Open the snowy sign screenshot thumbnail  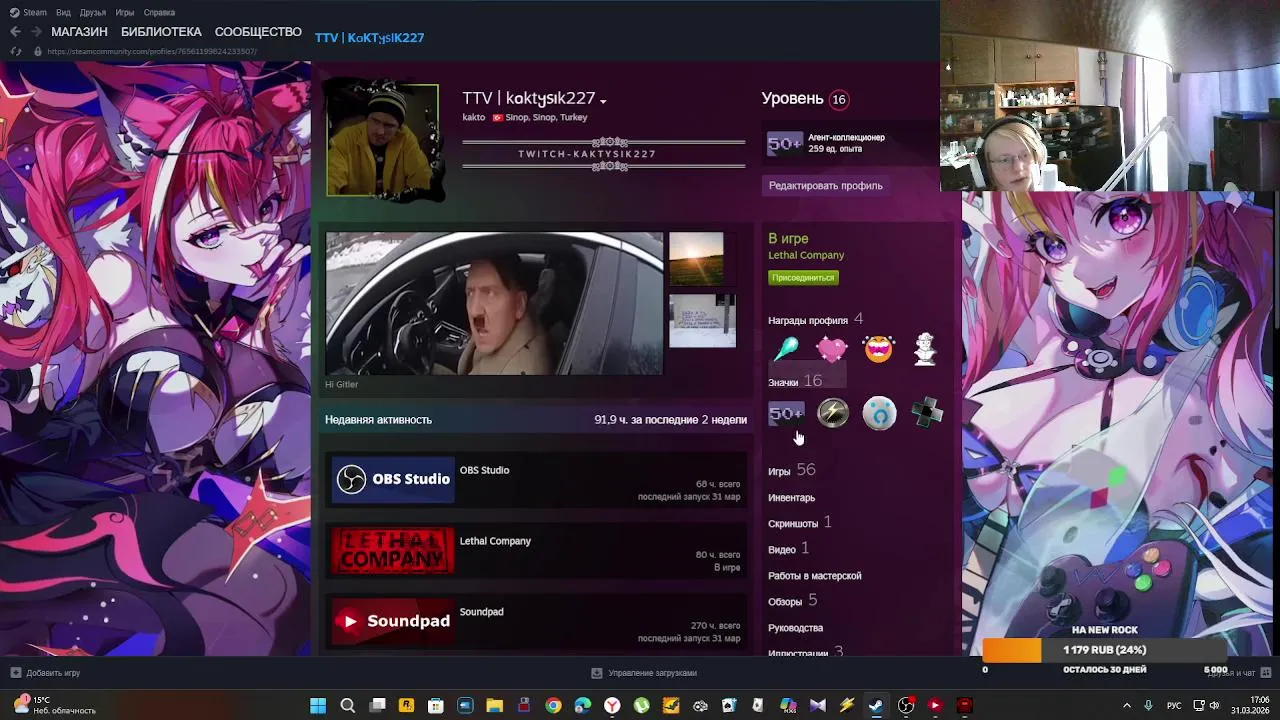pos(702,320)
